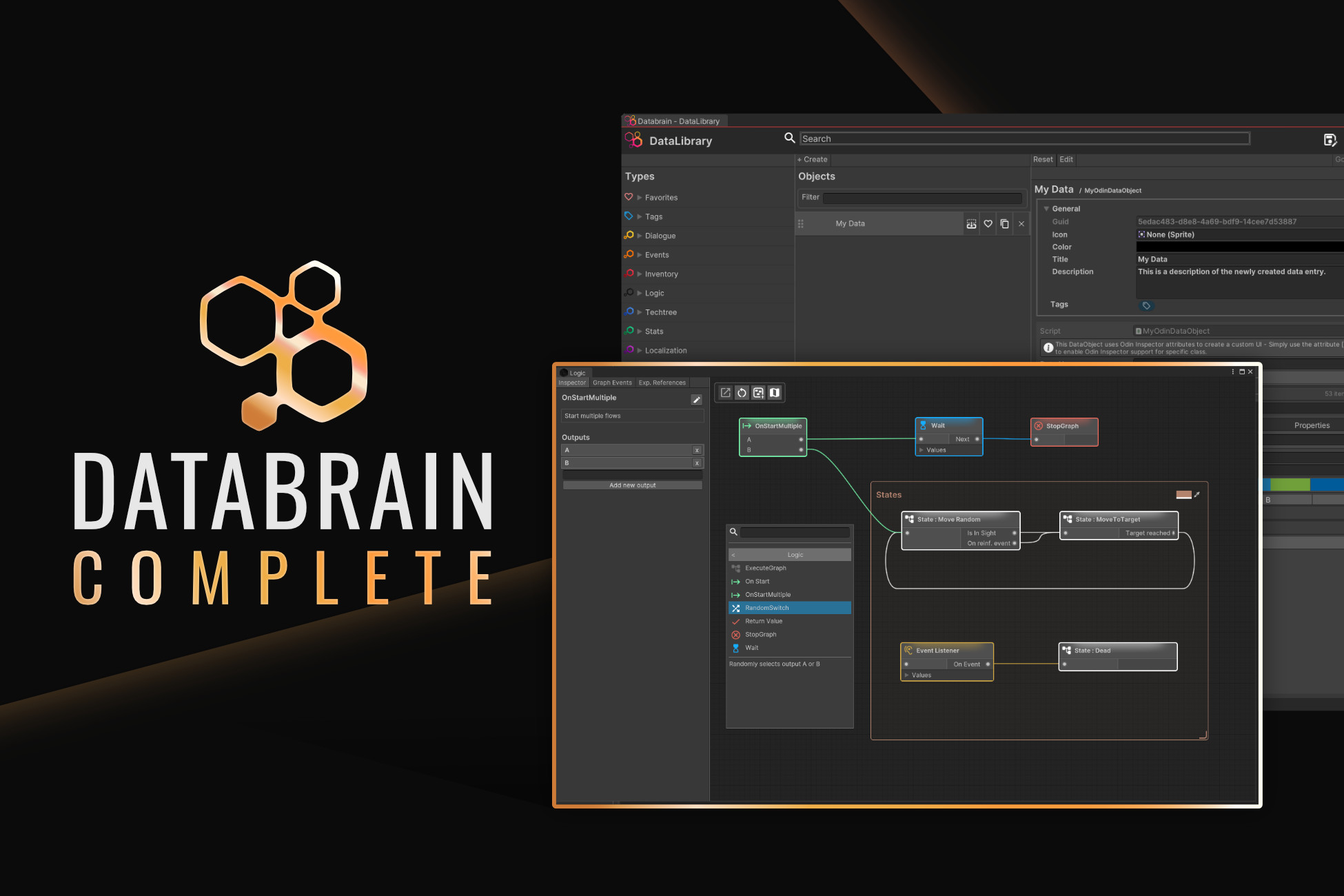Expand Values on the Wait node
The image size is (1344, 896).
point(922,450)
